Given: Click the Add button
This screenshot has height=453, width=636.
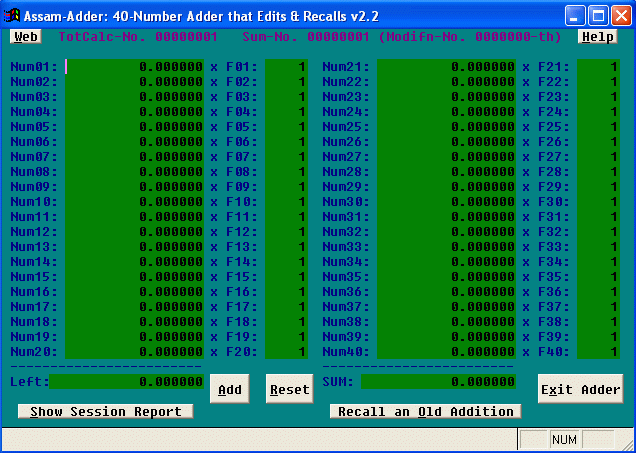Looking at the screenshot, I should pos(230,389).
